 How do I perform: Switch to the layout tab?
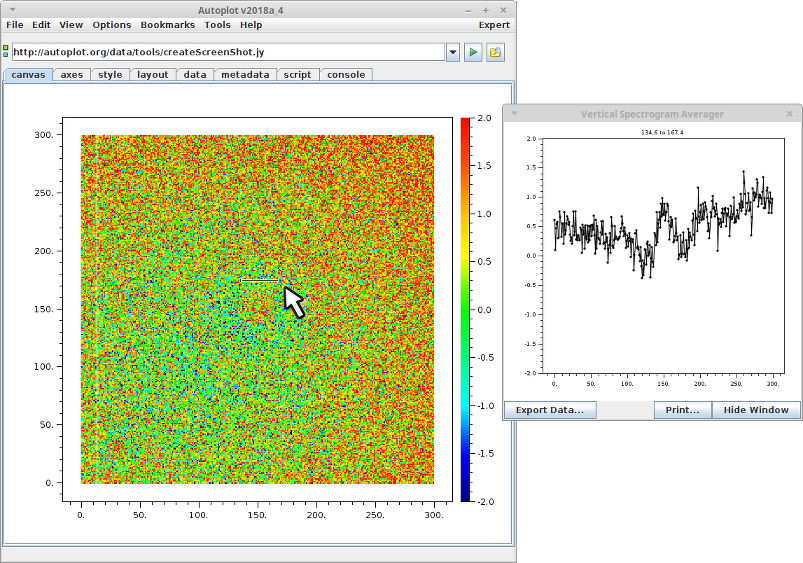153,75
